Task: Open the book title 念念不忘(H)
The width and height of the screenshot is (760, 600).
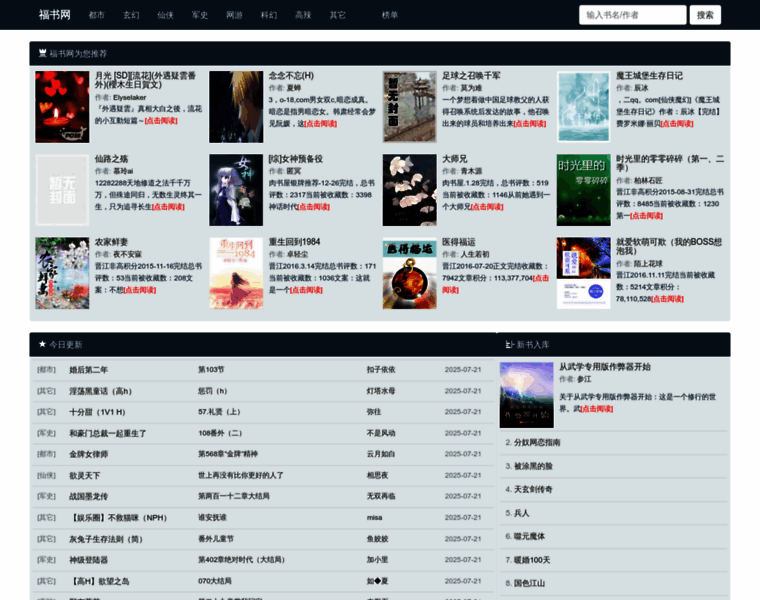Action: tap(291, 76)
